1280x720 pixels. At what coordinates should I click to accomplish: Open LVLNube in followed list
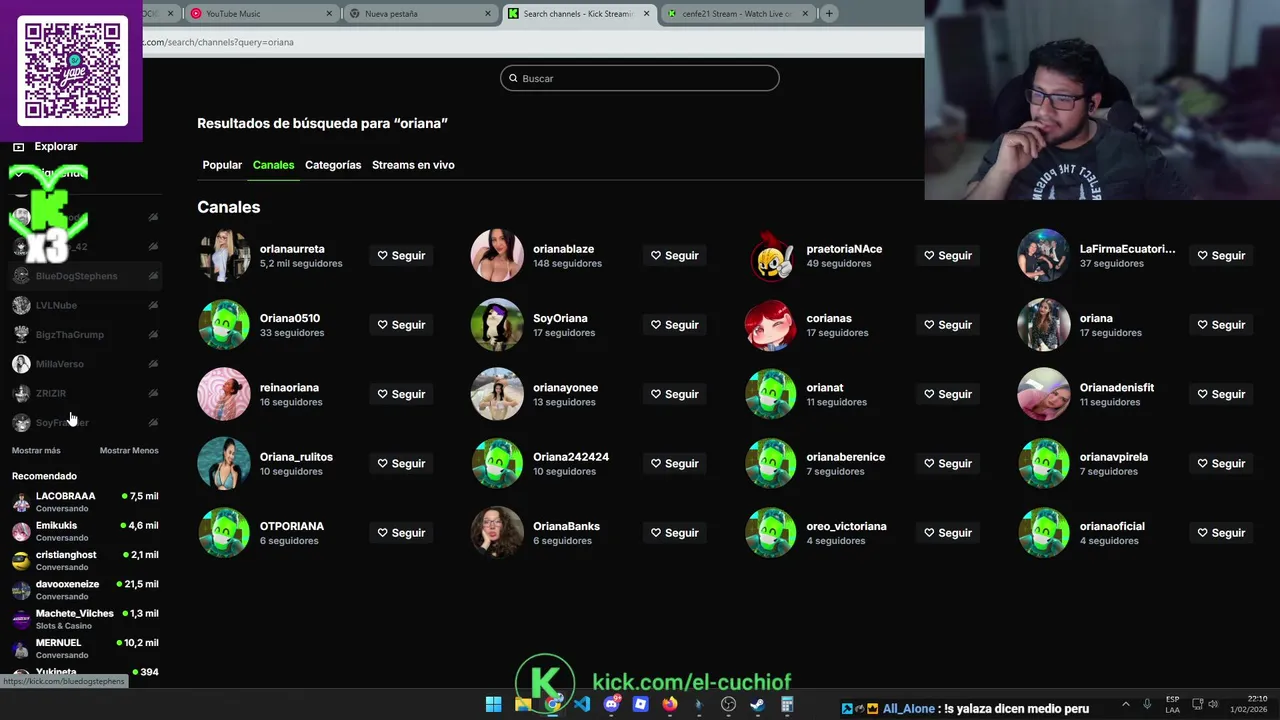[x=85, y=305]
